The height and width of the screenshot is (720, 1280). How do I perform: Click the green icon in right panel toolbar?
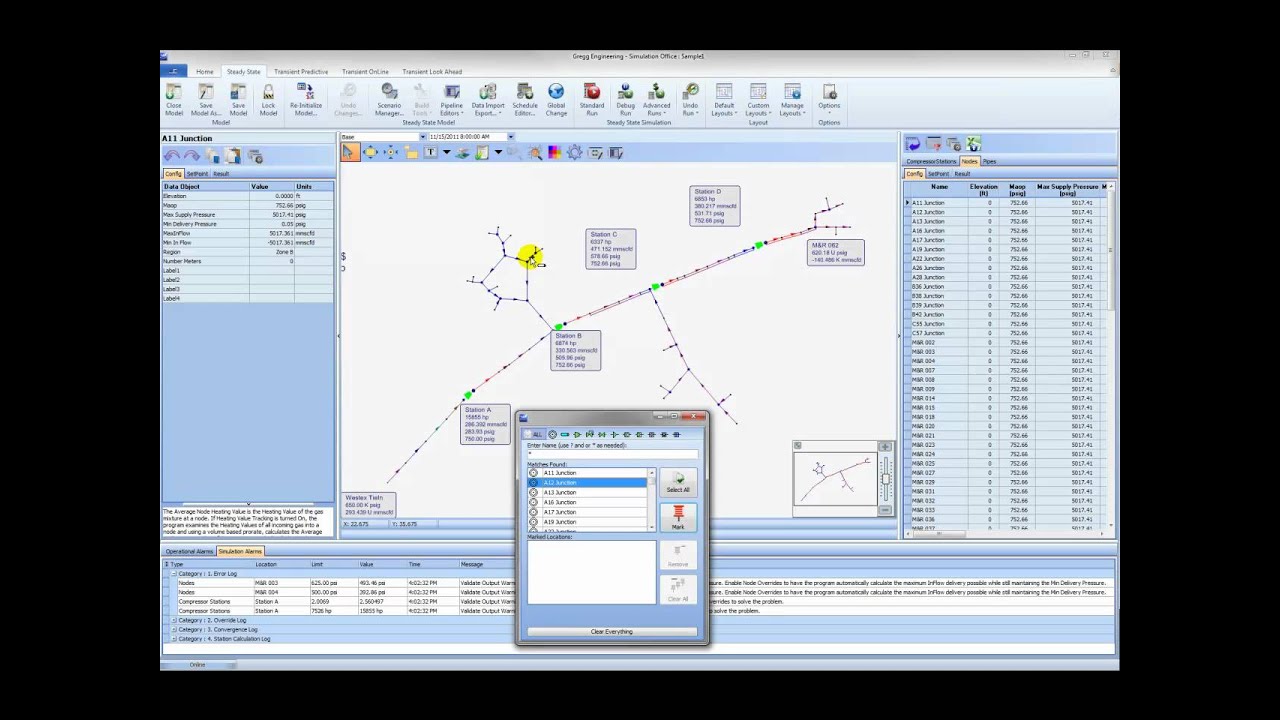[x=974, y=145]
